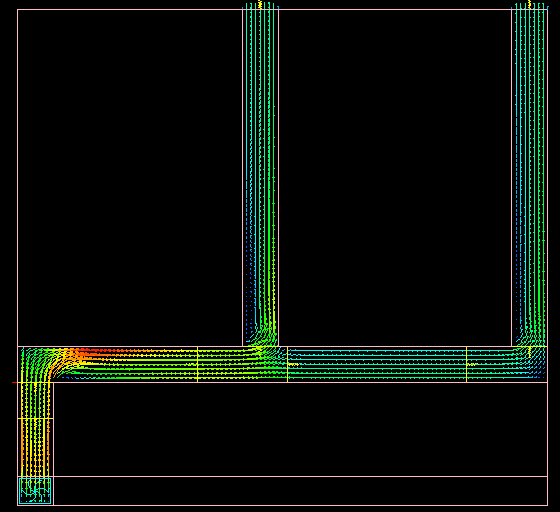Click the red tick marker left of duct
The height and width of the screenshot is (512, 560).
[15, 382]
